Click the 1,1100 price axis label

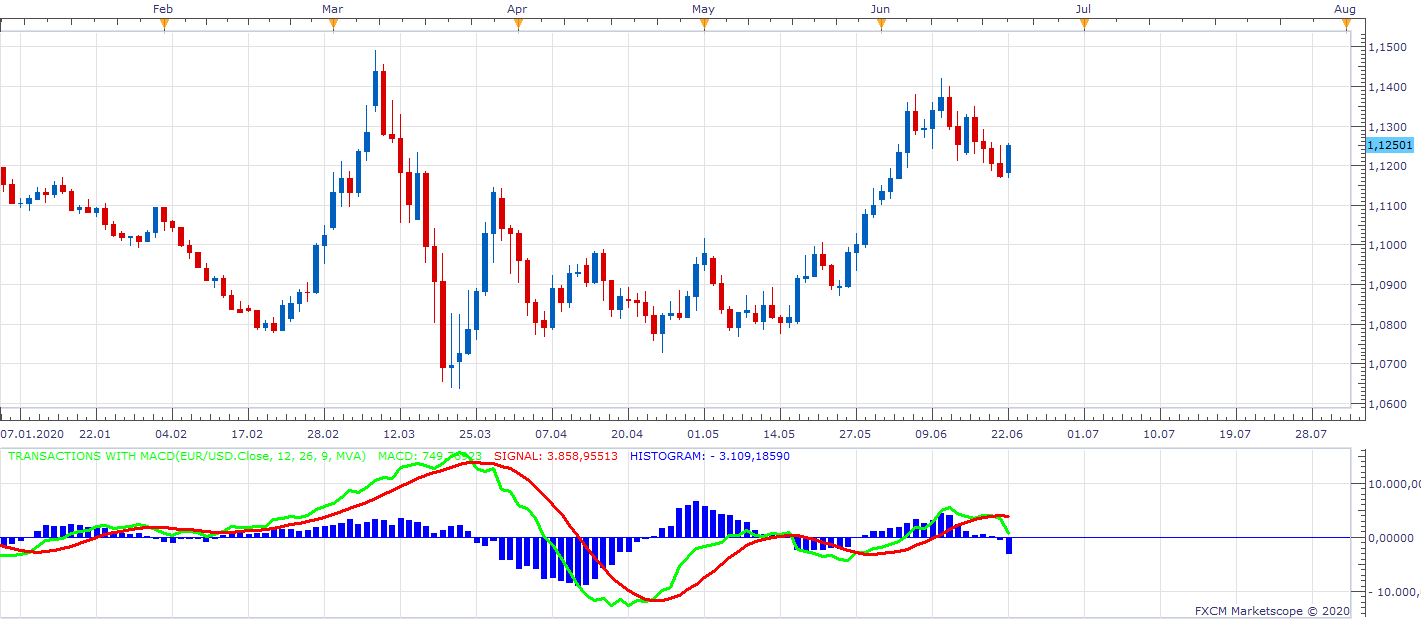pos(1388,206)
